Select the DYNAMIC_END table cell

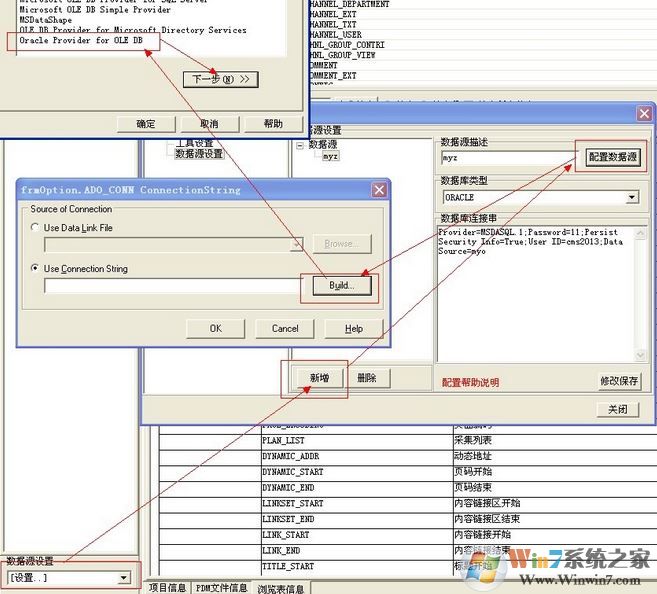(x=356, y=488)
